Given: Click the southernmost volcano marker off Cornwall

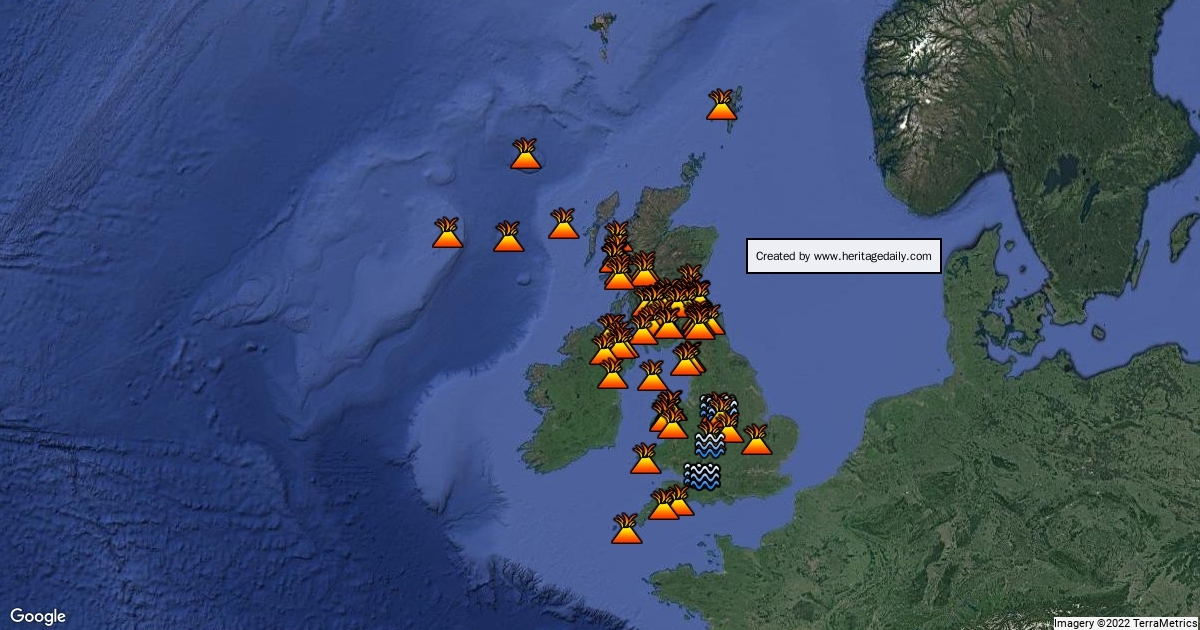Looking at the screenshot, I should click(626, 529).
